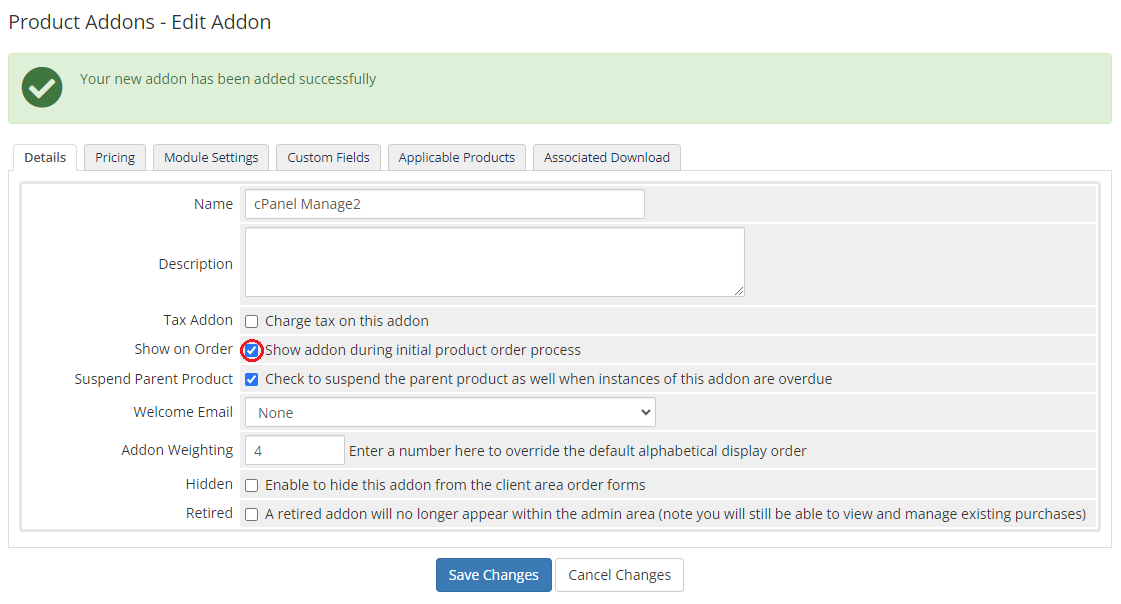Click the Name input field
The width and height of the screenshot is (1121, 604).
[x=445, y=204]
